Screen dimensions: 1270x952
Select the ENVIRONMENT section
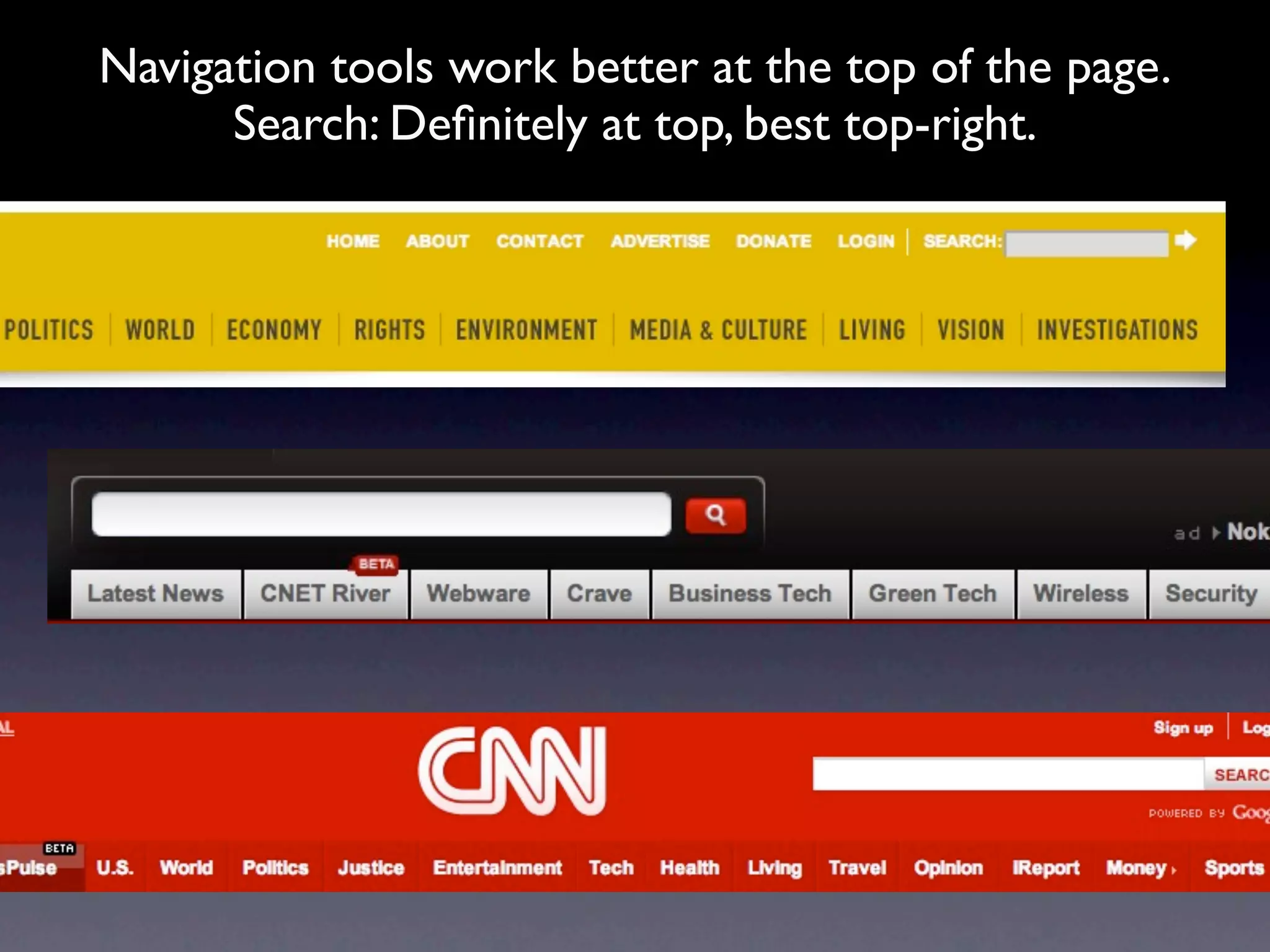point(526,330)
